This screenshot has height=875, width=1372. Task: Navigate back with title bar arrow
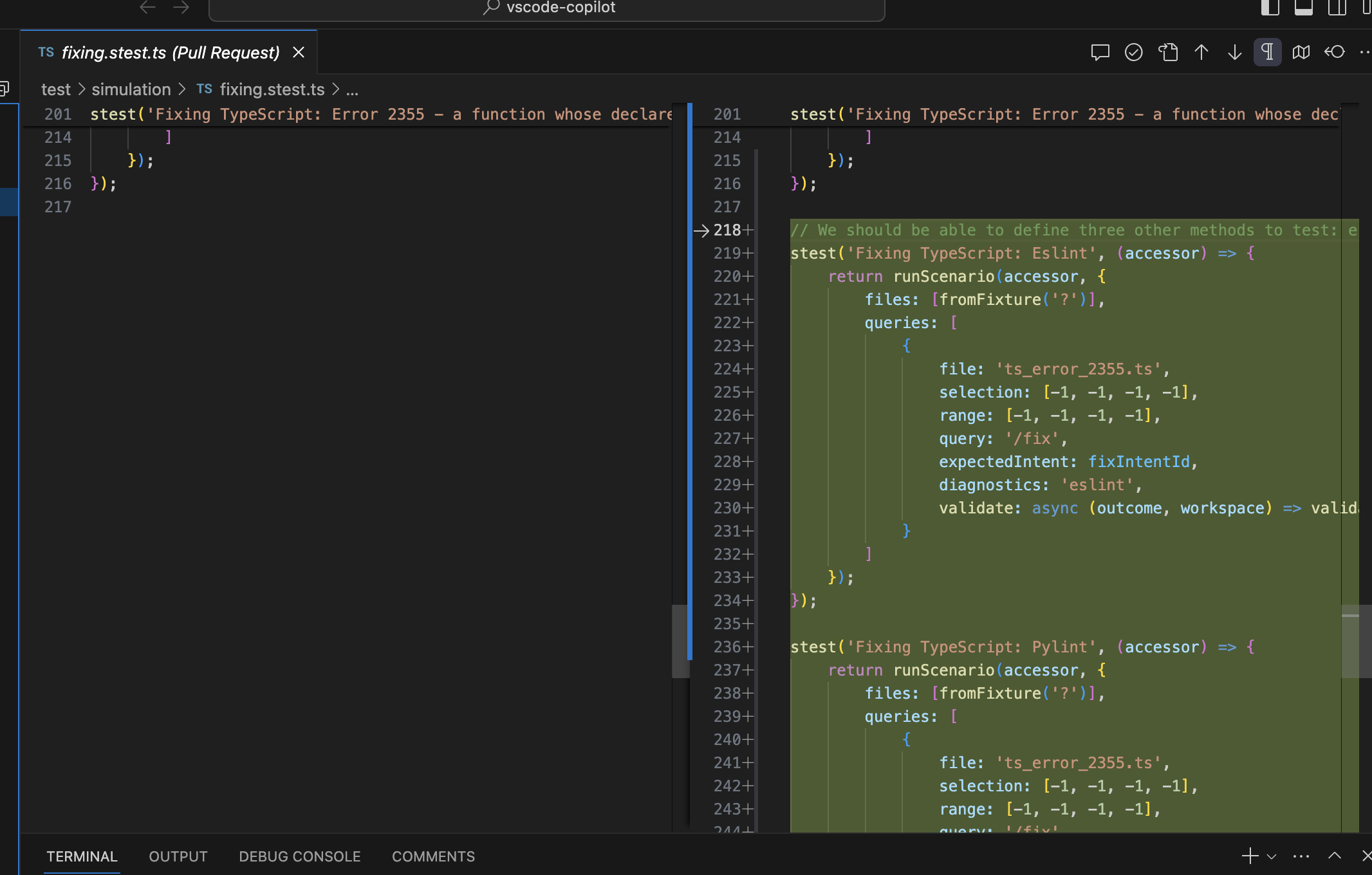147,8
